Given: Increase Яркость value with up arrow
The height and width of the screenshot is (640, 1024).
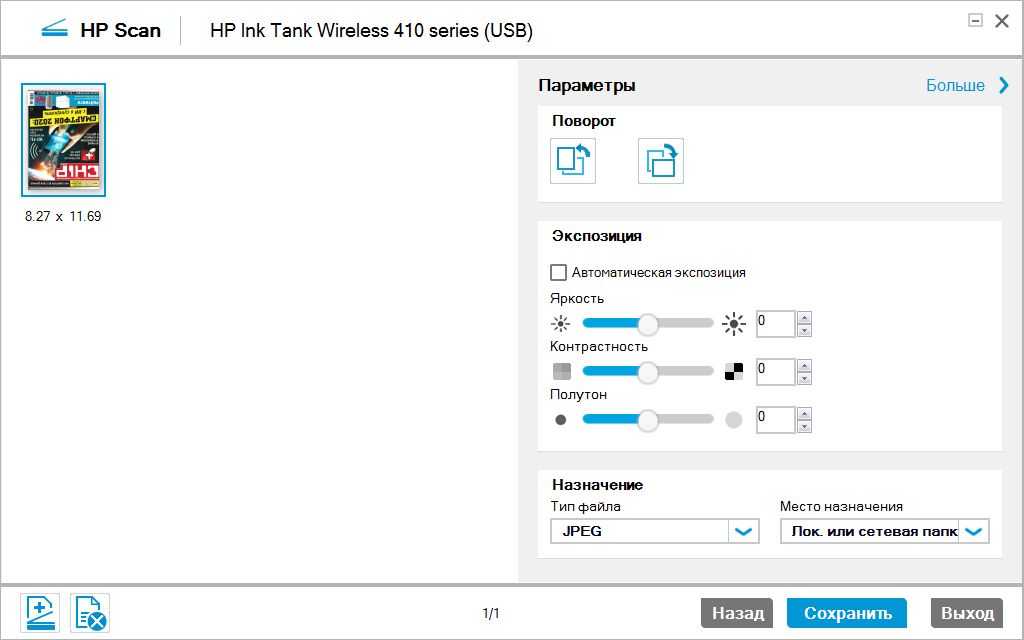Looking at the screenshot, I should click(805, 318).
